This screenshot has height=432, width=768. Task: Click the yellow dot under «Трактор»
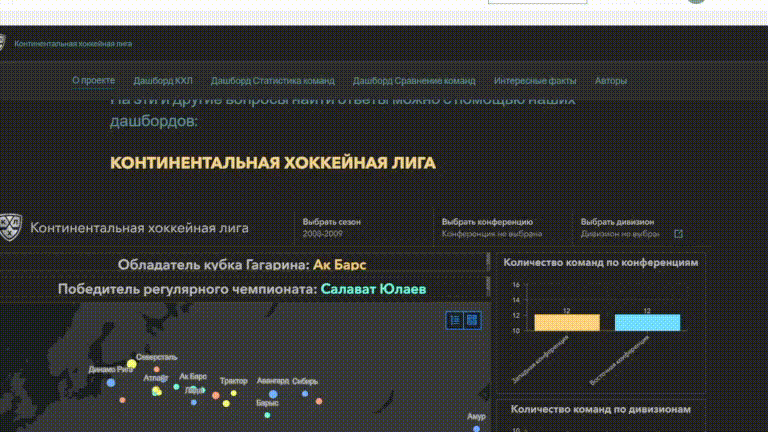click(234, 393)
